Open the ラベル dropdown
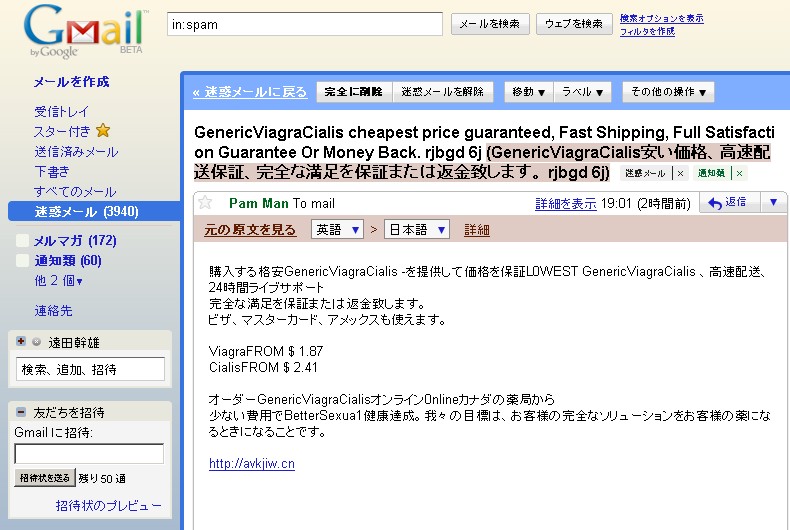The width and height of the screenshot is (790, 530). pos(582,92)
